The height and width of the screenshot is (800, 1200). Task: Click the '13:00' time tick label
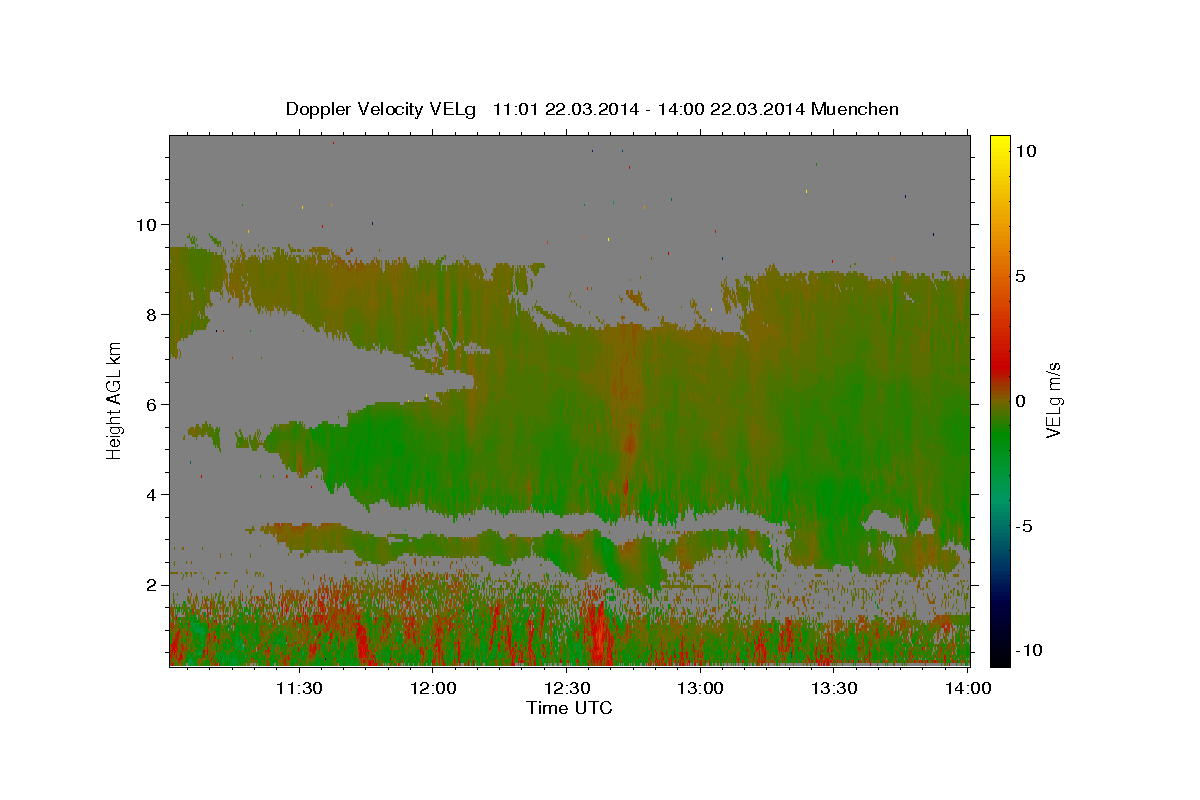pos(700,688)
